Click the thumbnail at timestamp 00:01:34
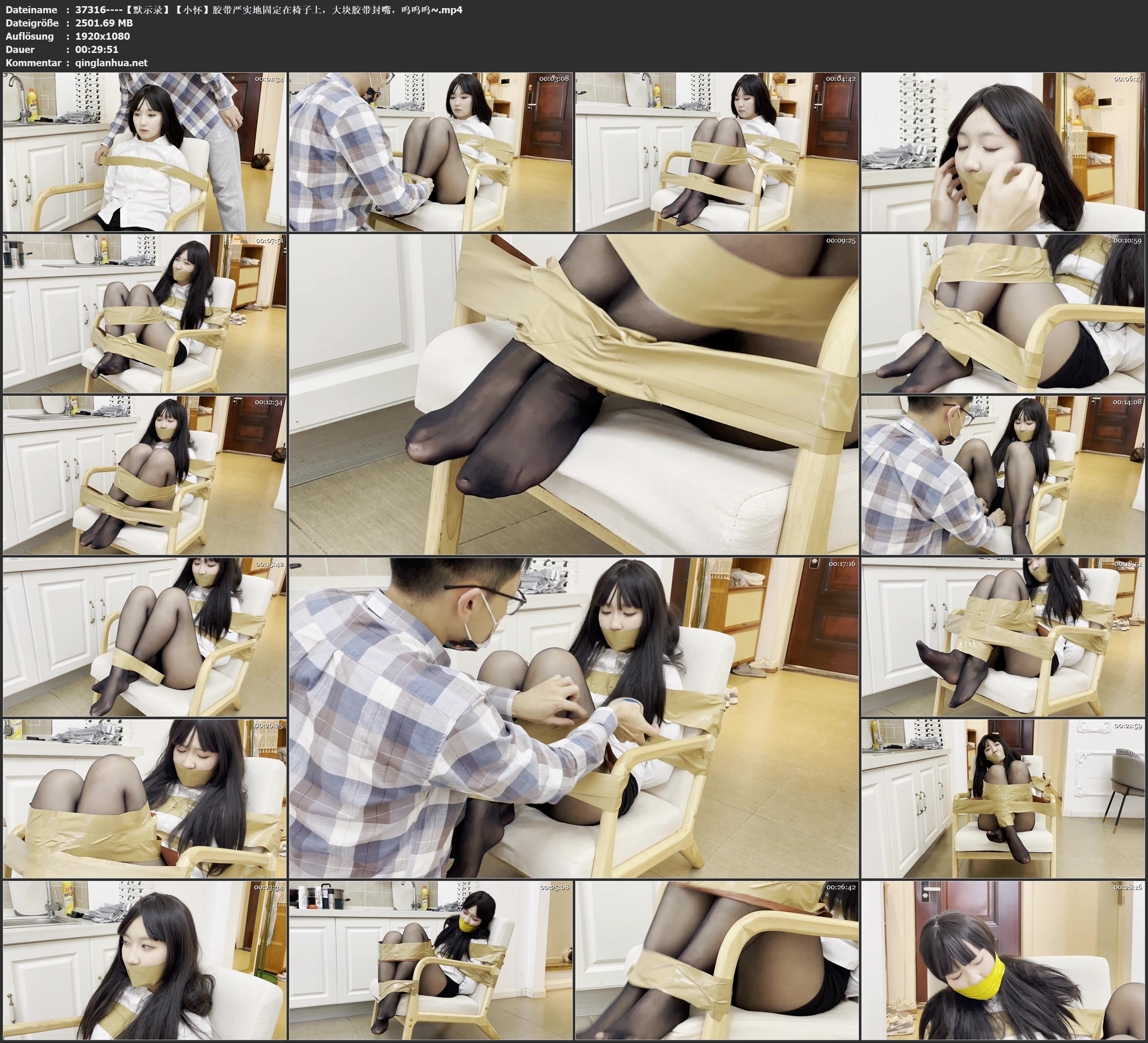This screenshot has height=1043, width=1148. click(x=145, y=152)
